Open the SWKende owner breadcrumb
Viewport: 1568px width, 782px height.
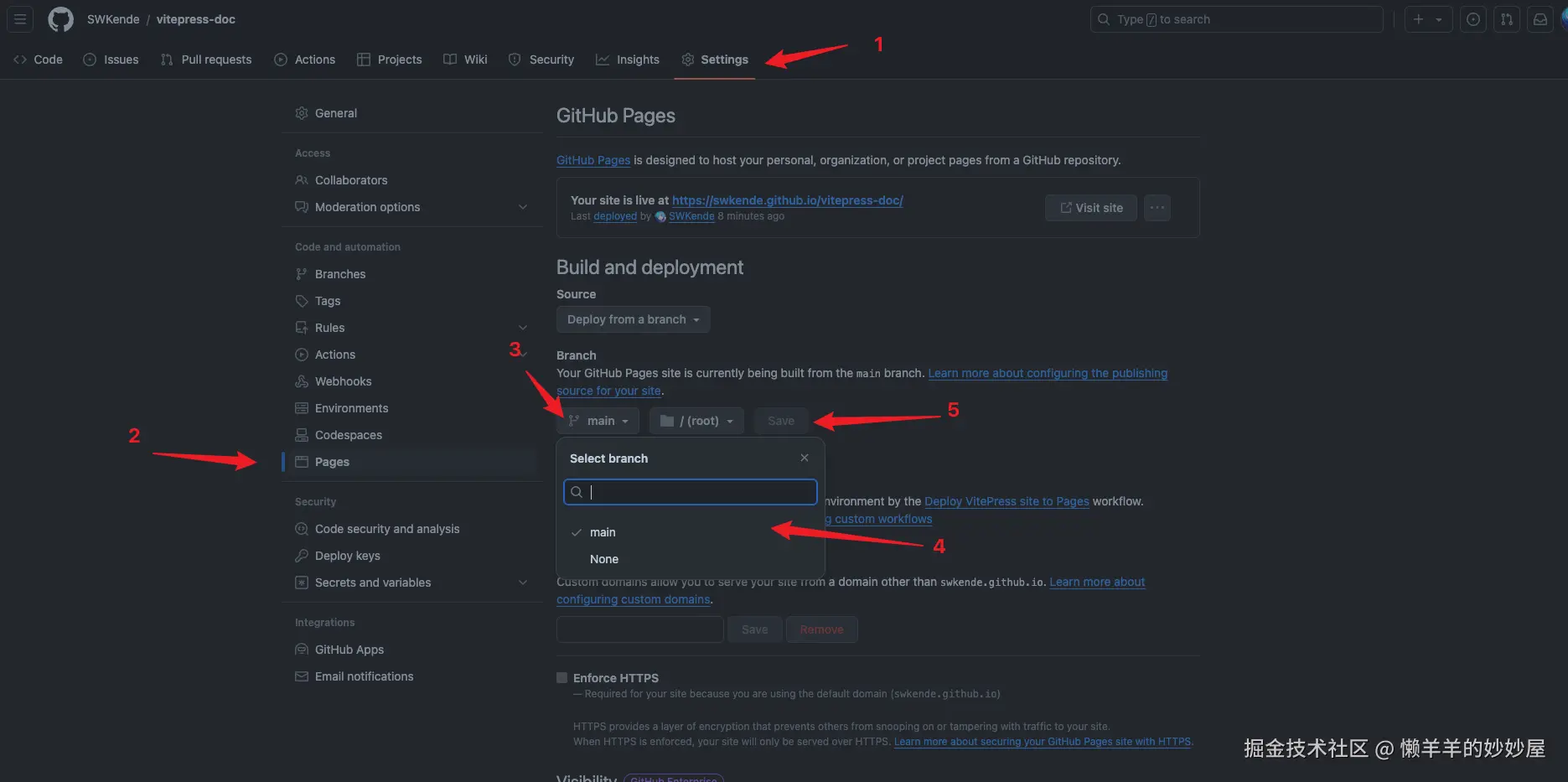click(113, 19)
